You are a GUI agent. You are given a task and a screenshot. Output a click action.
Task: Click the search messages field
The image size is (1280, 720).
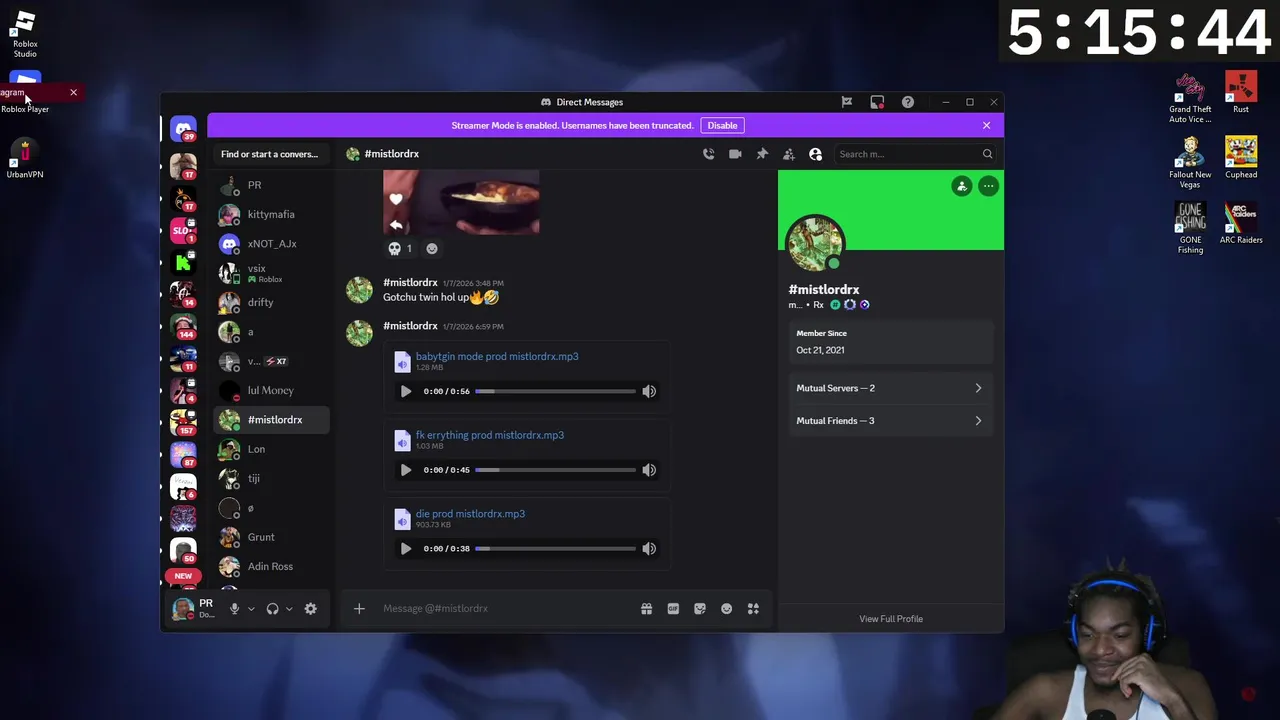[915, 154]
